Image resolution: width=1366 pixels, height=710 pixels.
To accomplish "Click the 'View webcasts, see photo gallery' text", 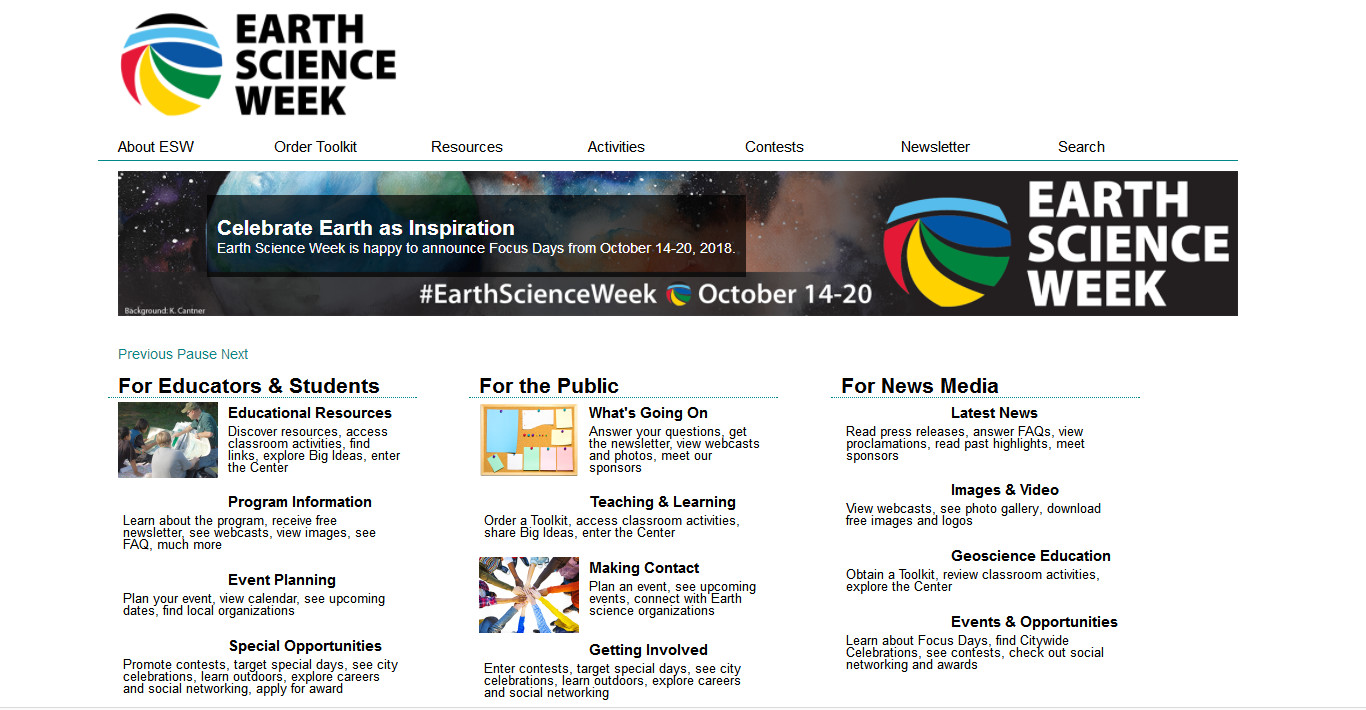I will pos(973,515).
